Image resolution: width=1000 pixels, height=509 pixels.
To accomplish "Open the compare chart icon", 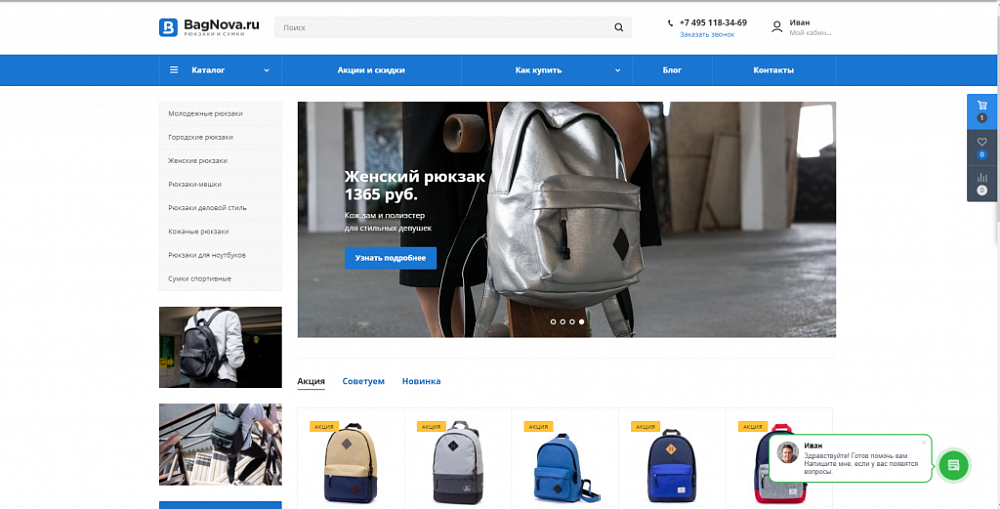I will tap(982, 183).
